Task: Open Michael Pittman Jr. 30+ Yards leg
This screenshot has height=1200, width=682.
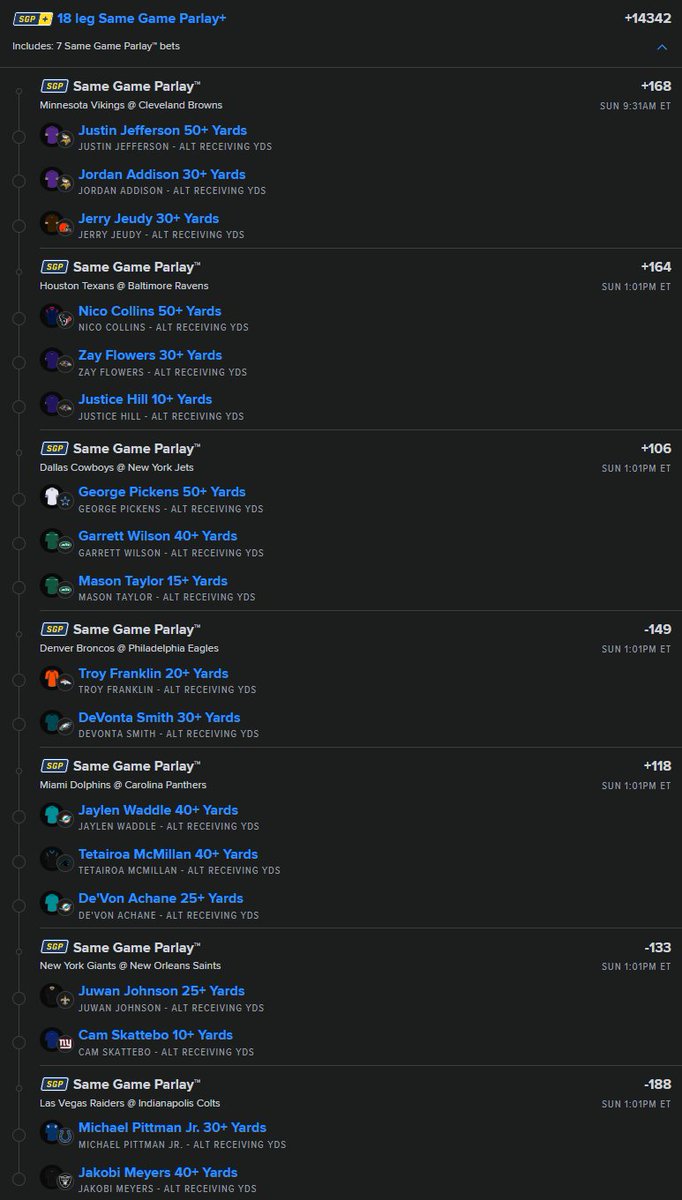Action: 172,1127
